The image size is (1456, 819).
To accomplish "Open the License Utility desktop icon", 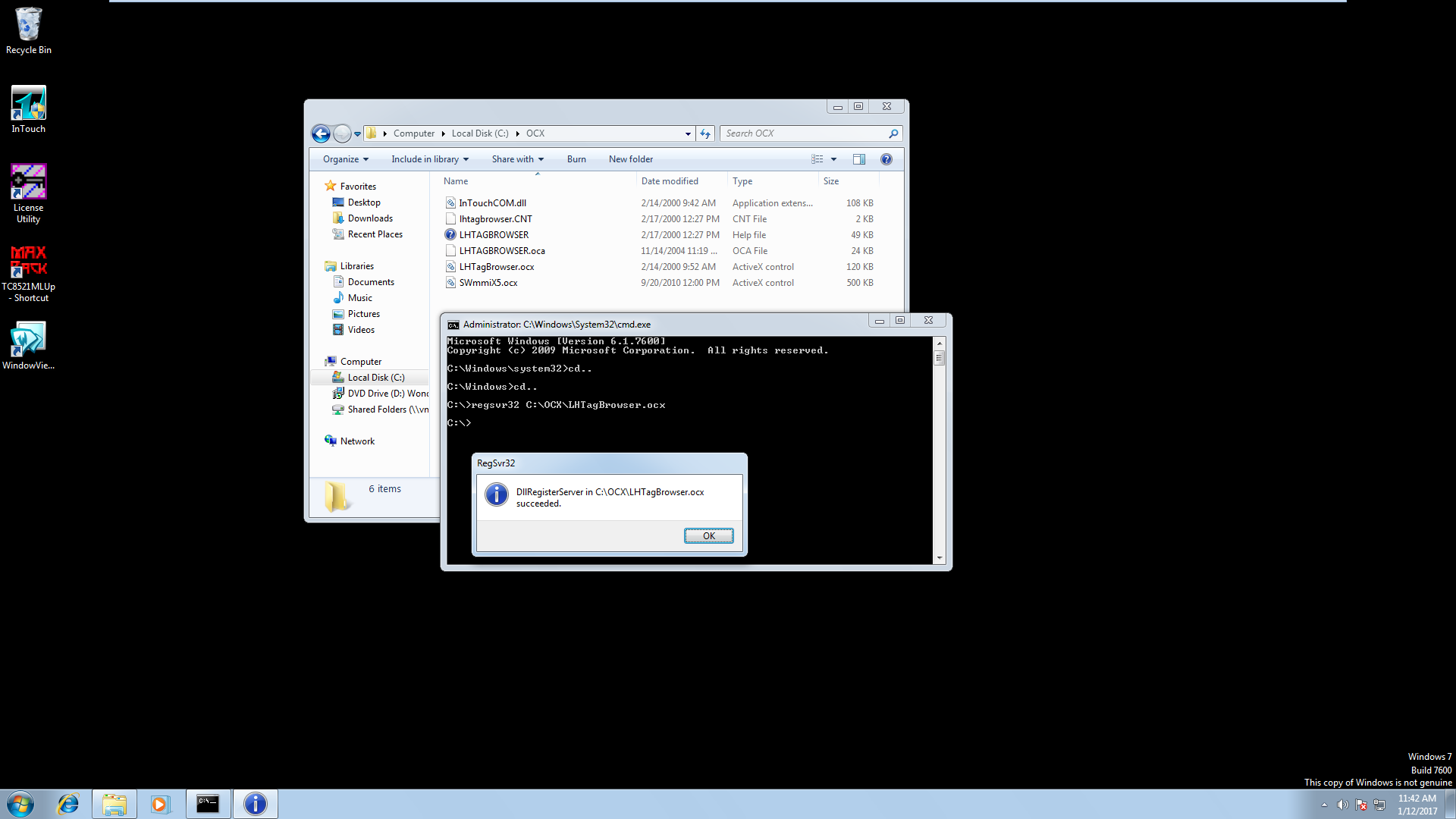I will pyautogui.click(x=28, y=193).
